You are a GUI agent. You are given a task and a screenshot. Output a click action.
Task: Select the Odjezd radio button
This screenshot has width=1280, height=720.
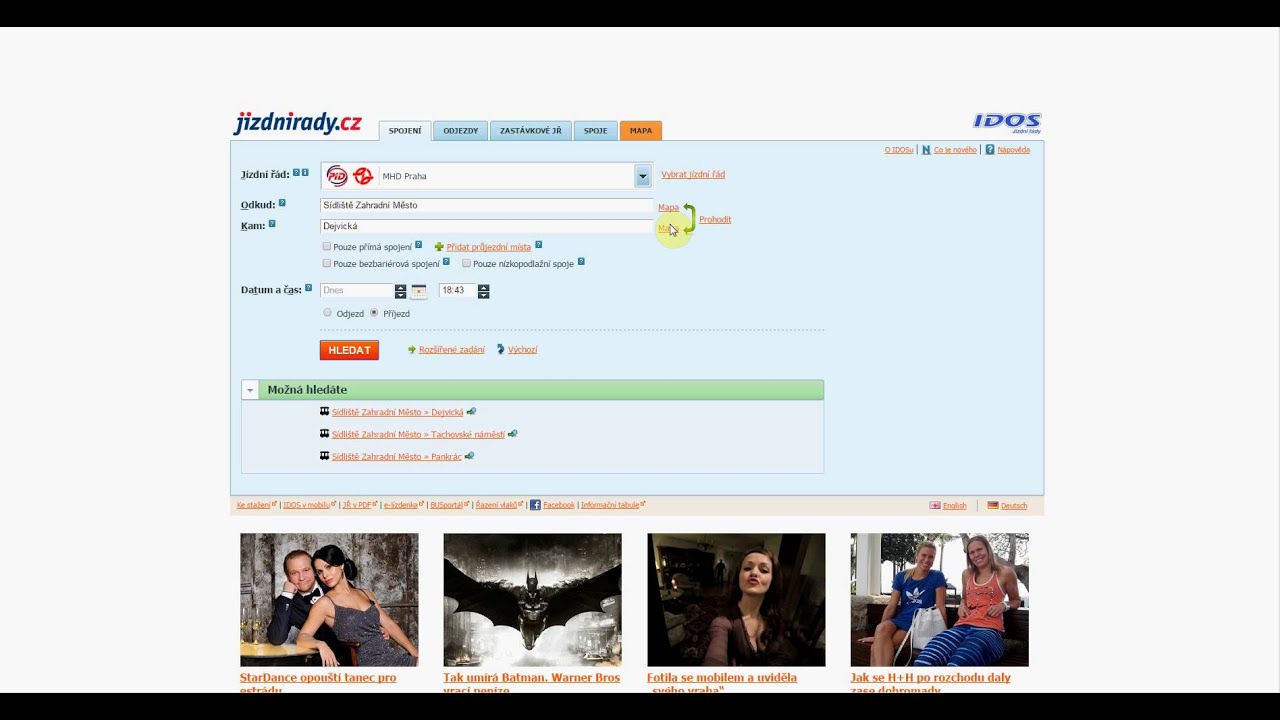click(327, 313)
